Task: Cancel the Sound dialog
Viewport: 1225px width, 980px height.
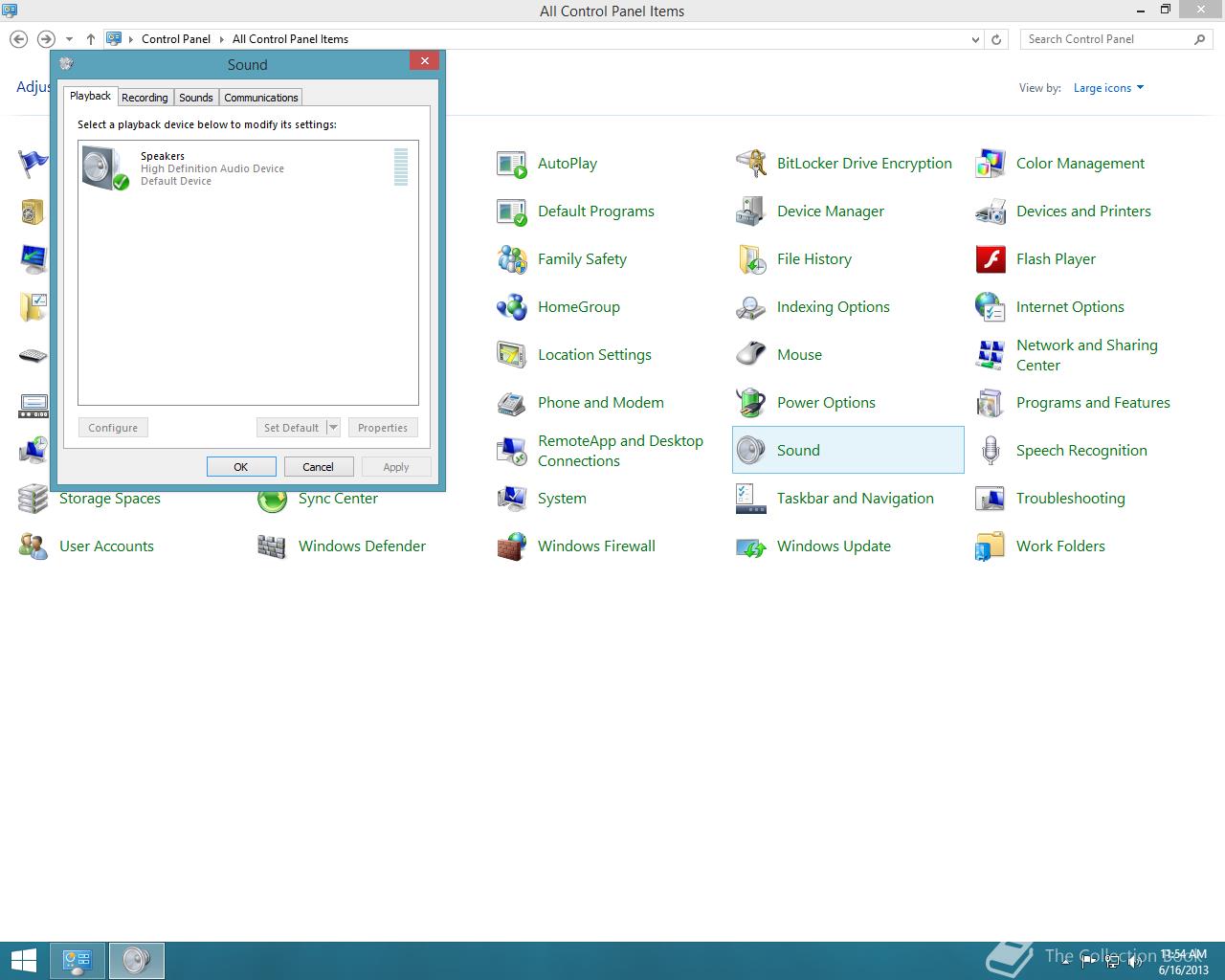Action: pyautogui.click(x=319, y=467)
